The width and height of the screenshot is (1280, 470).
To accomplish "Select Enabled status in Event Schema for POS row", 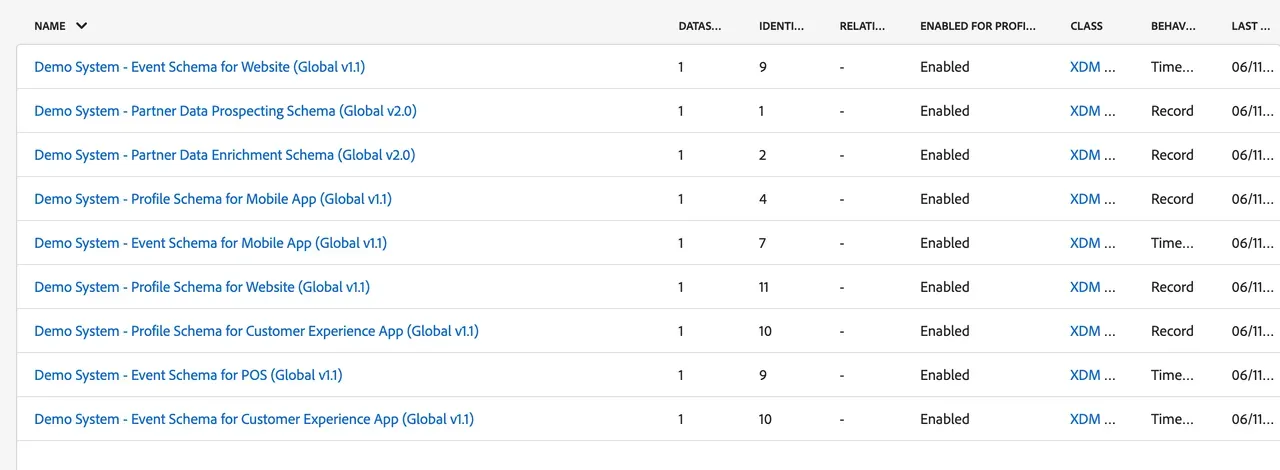I will (945, 375).
